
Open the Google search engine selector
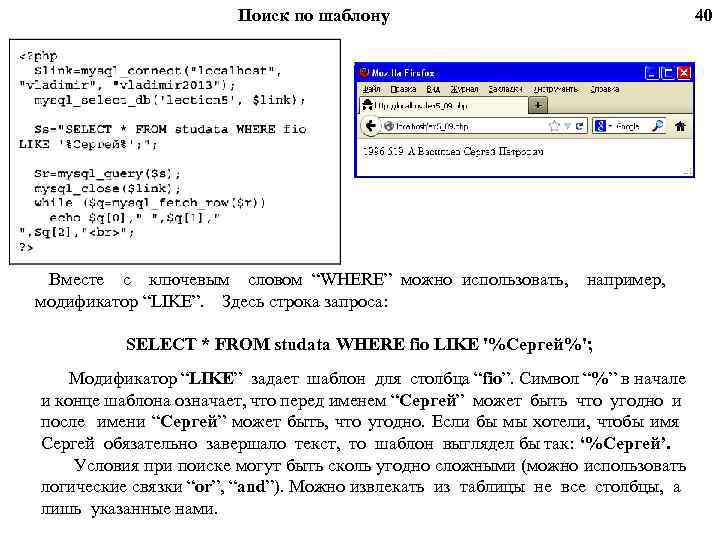click(x=603, y=126)
